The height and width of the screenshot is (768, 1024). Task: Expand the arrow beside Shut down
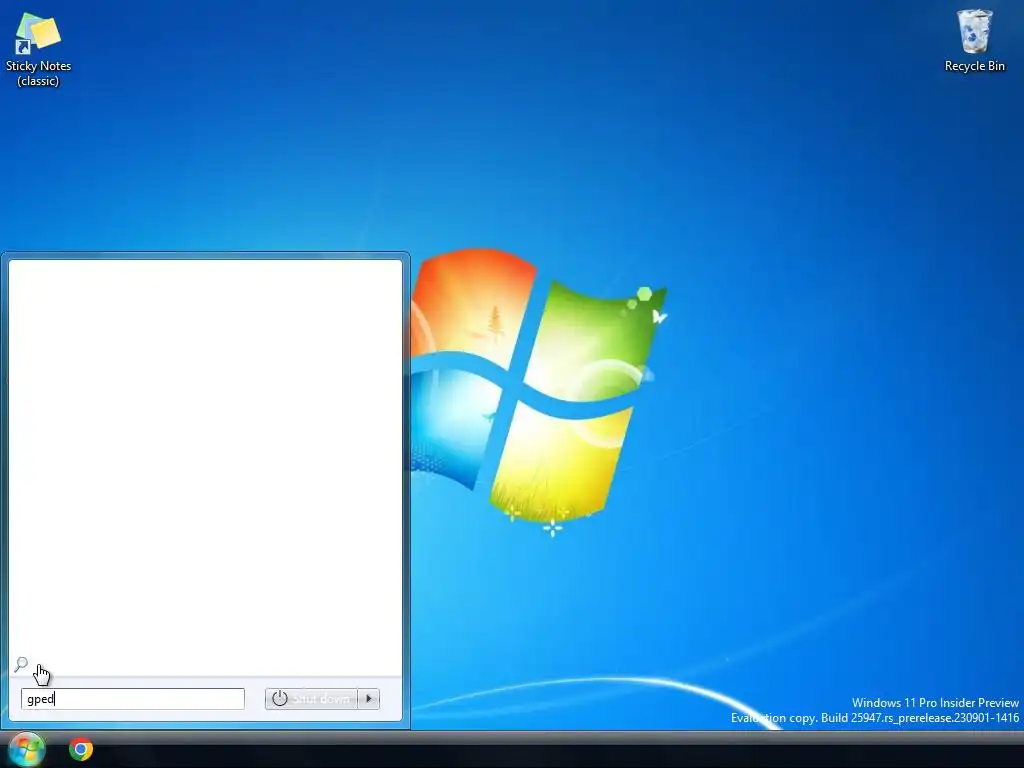point(369,699)
